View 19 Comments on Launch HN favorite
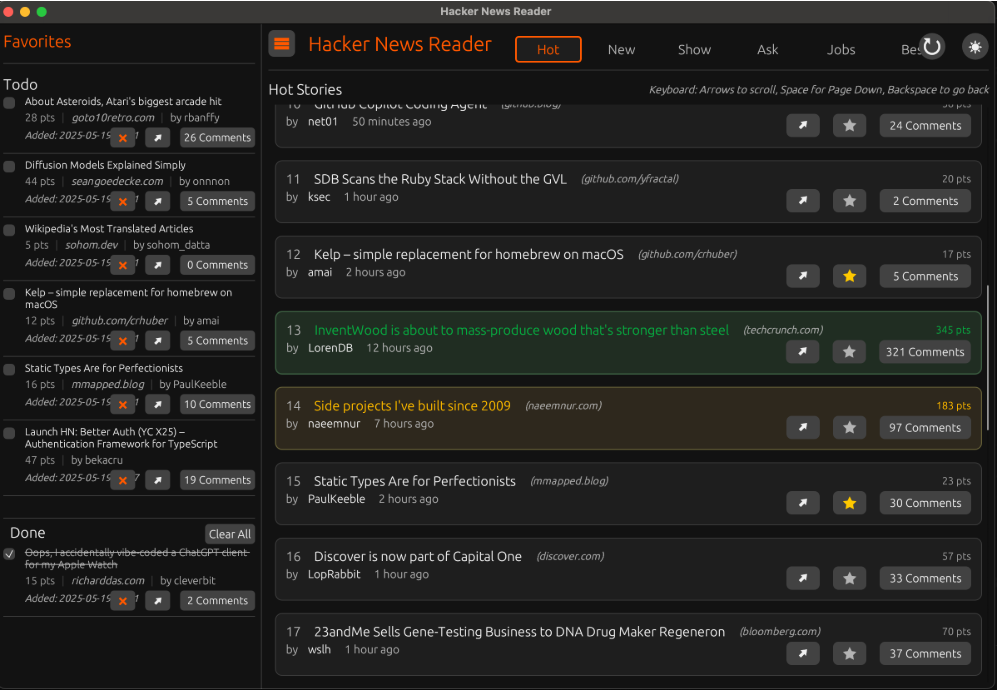This screenshot has width=997, height=691. [x=217, y=480]
